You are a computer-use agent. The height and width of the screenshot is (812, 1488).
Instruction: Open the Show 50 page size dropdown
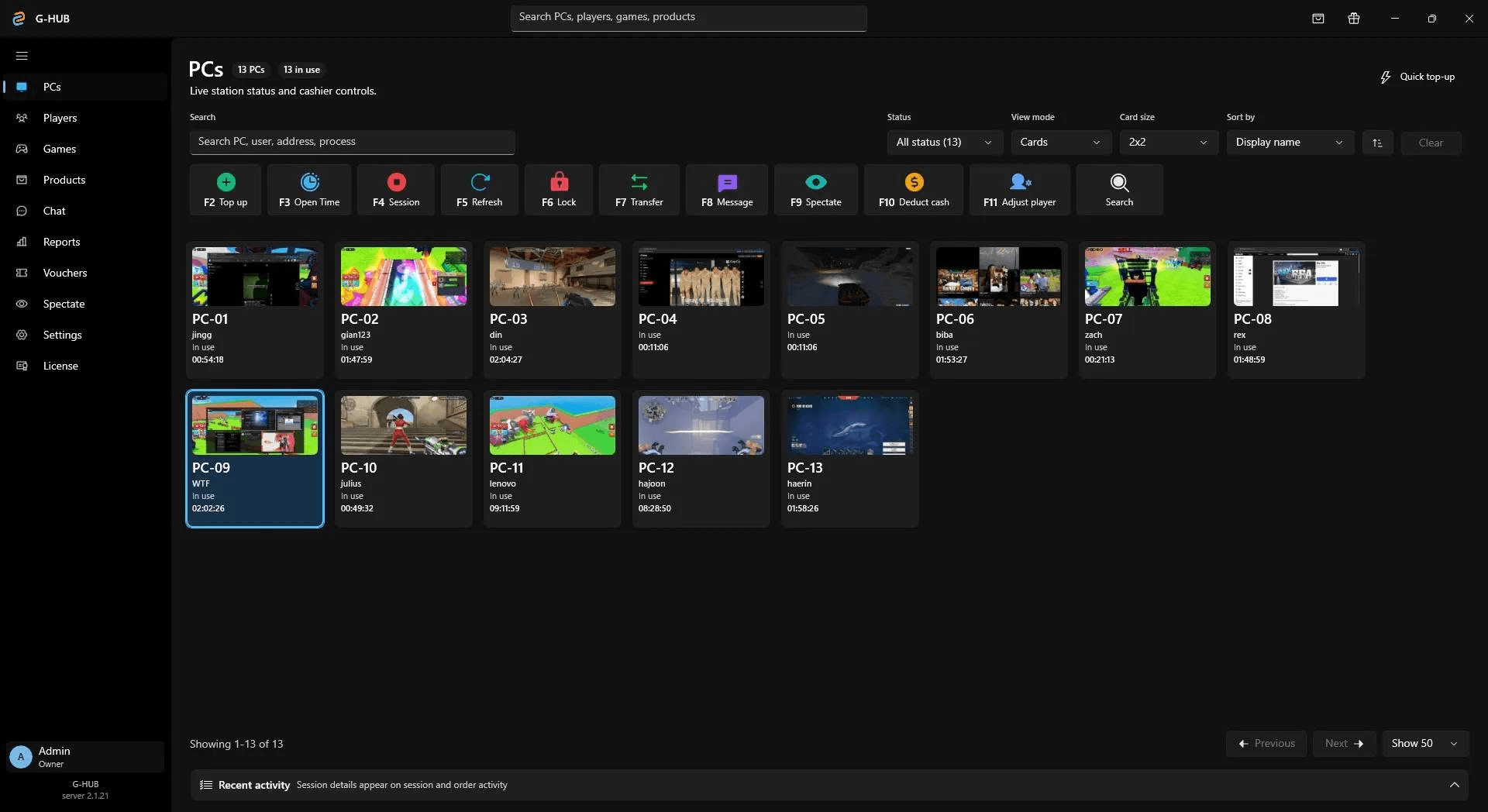(x=1425, y=744)
